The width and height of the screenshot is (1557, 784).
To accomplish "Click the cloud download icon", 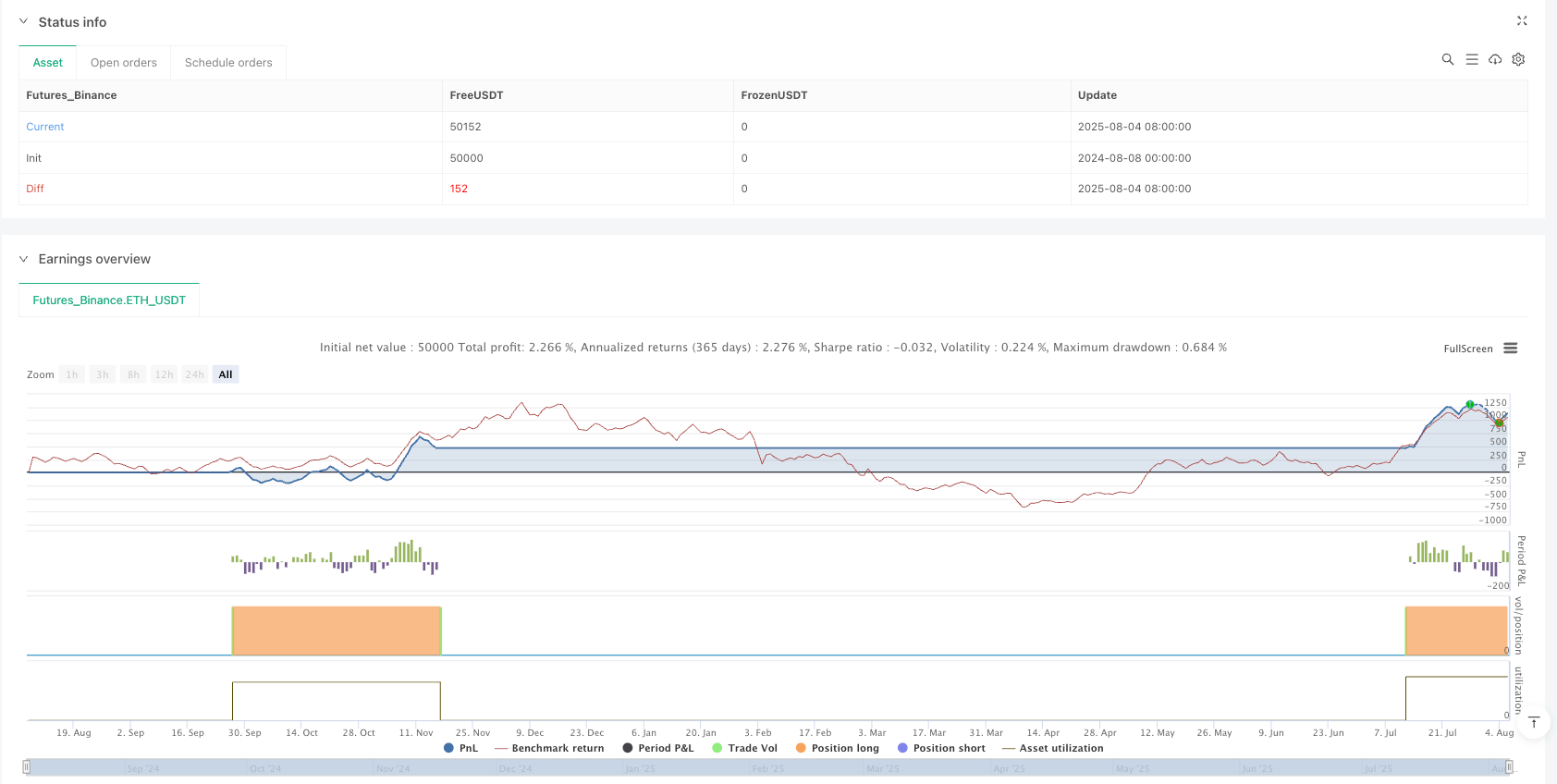I will tap(1495, 59).
